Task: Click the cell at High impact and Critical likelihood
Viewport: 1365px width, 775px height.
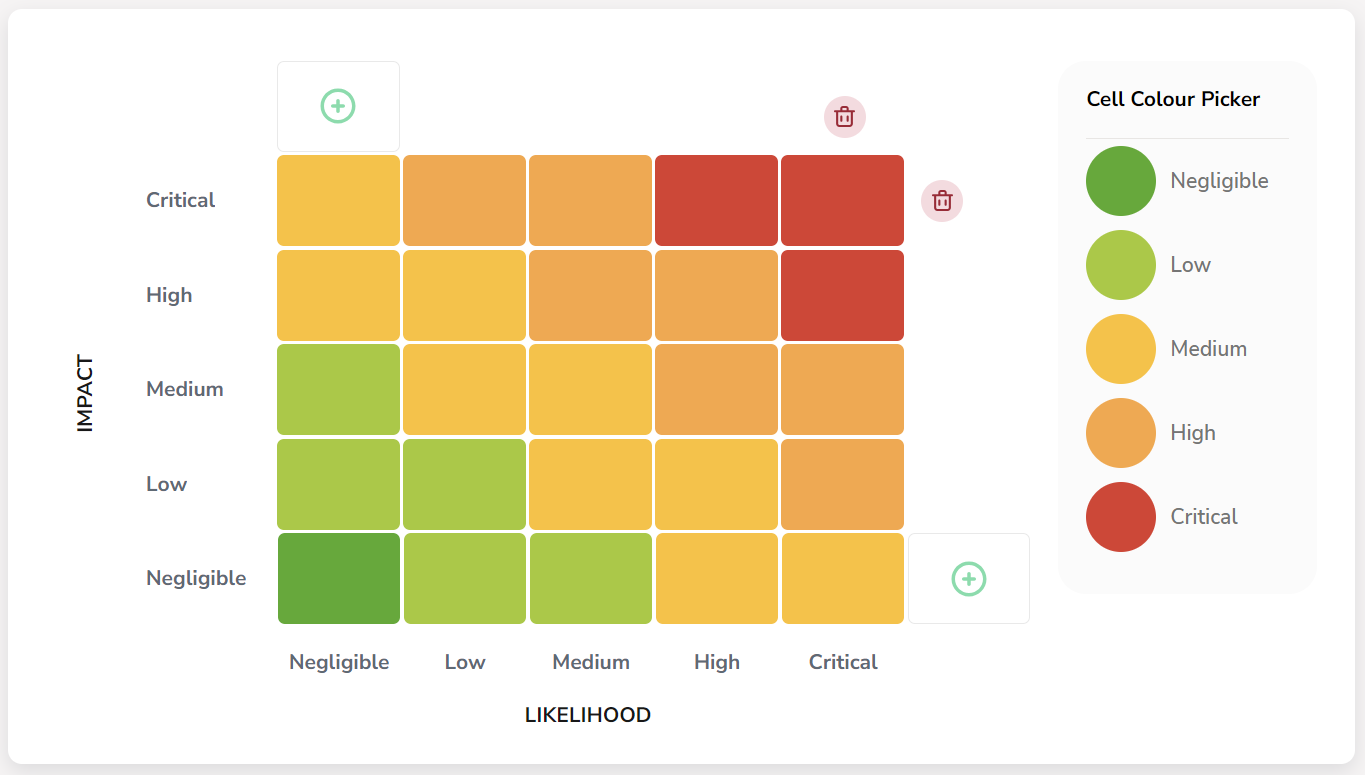Action: click(841, 295)
